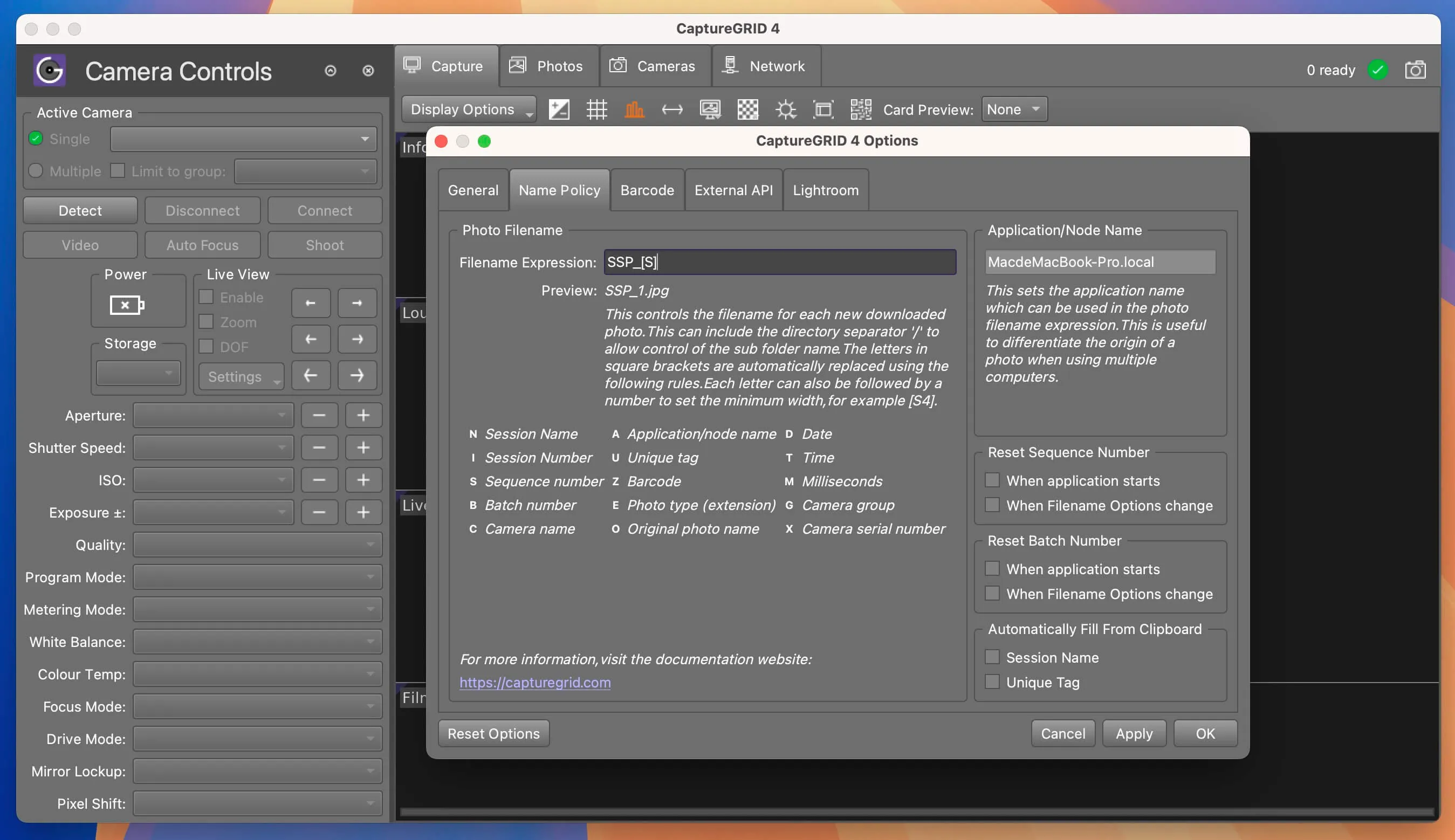Open the Storage dropdown
This screenshot has width=1455, height=840.
(x=139, y=373)
